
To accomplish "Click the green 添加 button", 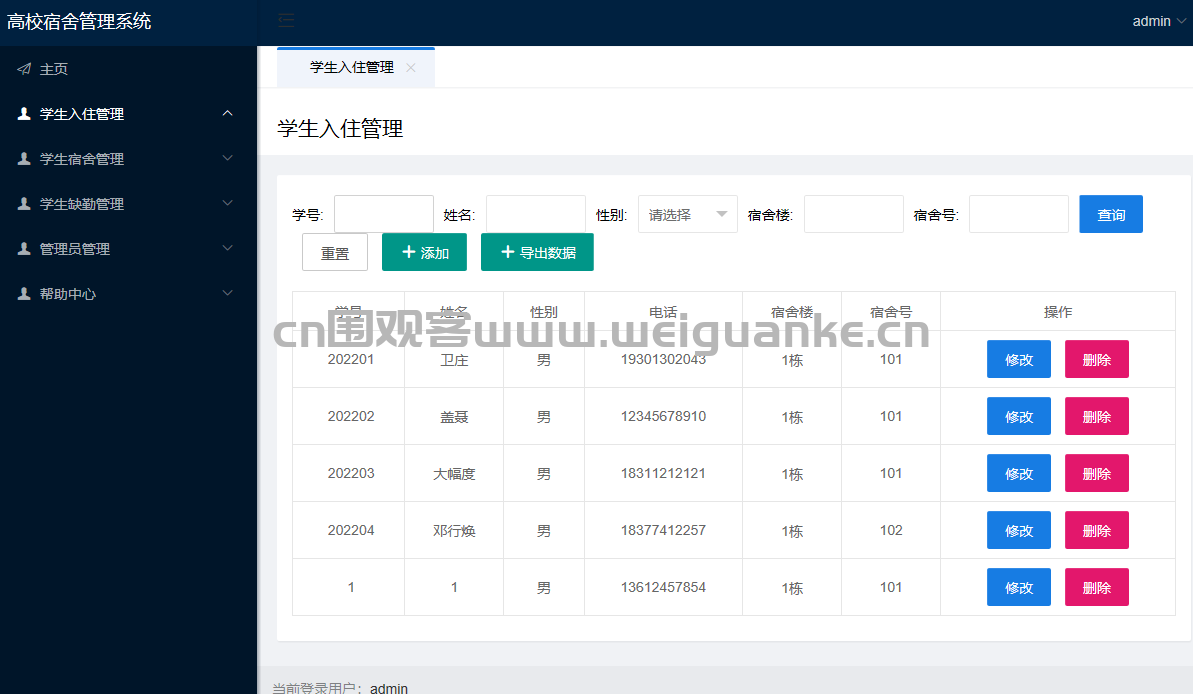I will point(425,252).
